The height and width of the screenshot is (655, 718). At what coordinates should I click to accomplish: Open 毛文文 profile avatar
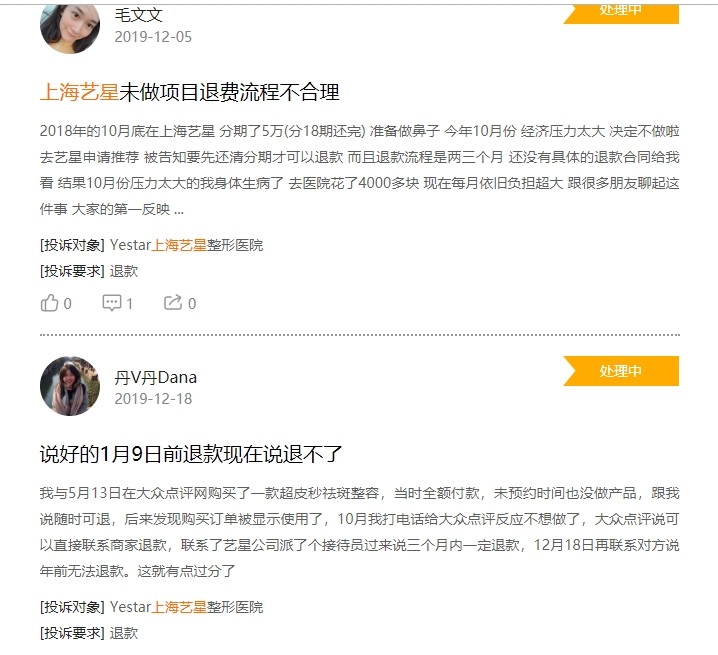70,27
